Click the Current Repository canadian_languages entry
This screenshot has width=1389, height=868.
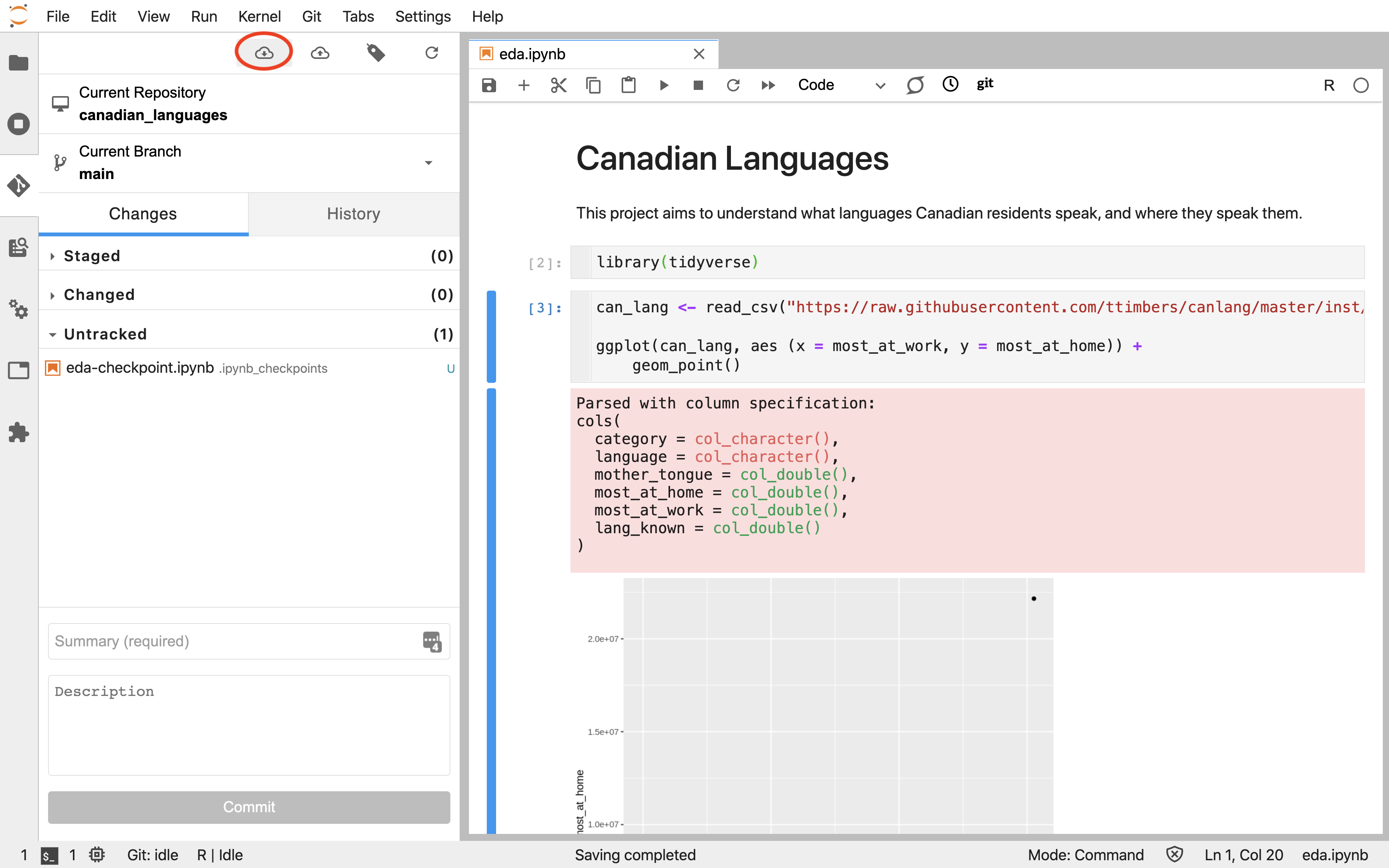[x=249, y=104]
